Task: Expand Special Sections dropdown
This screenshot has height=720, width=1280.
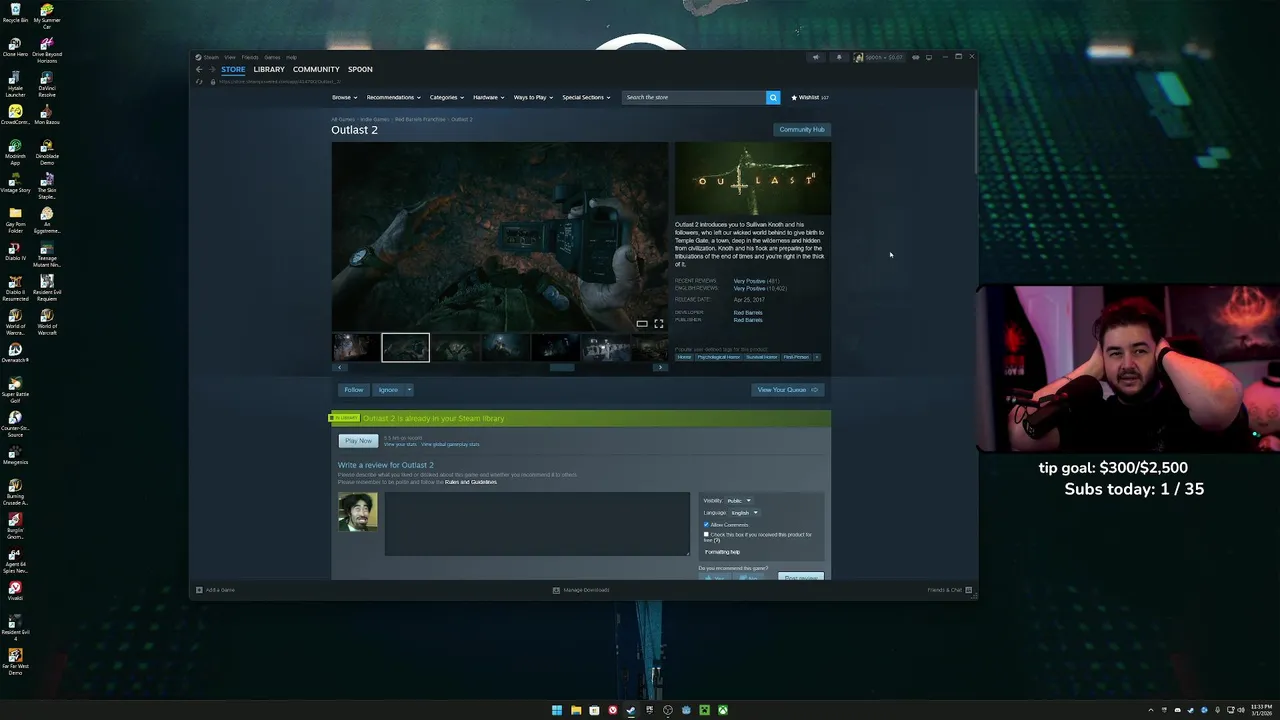Action: click(586, 97)
